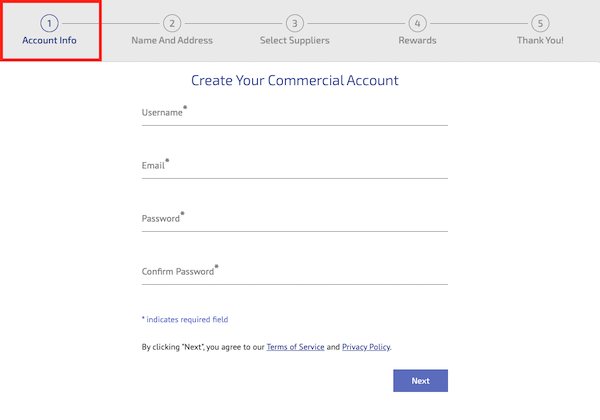Open the Terms of Service link
This screenshot has height=420, width=600.
pyautogui.click(x=295, y=347)
